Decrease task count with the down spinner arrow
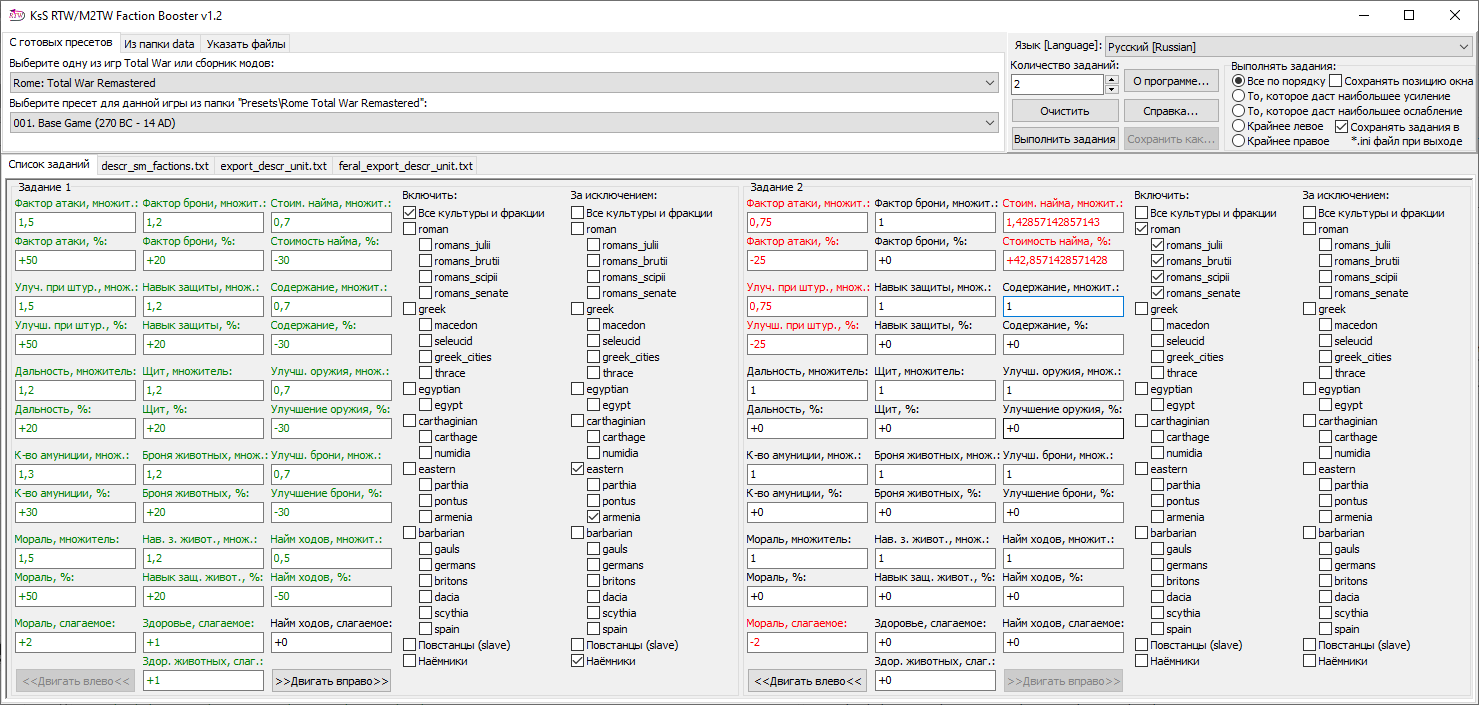 tap(1111, 89)
